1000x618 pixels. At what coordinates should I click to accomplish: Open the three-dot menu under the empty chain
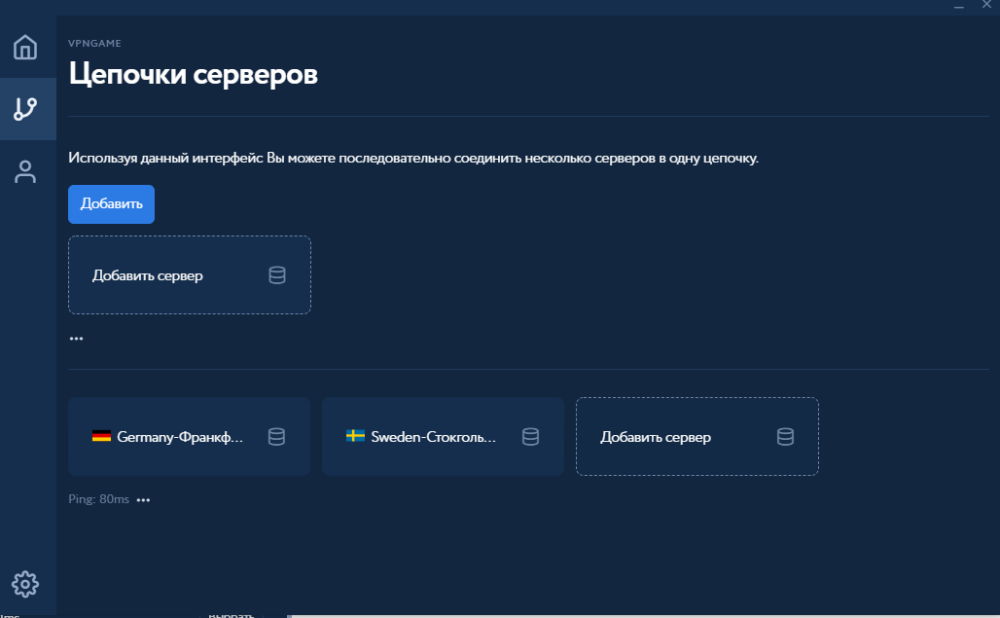click(76, 339)
